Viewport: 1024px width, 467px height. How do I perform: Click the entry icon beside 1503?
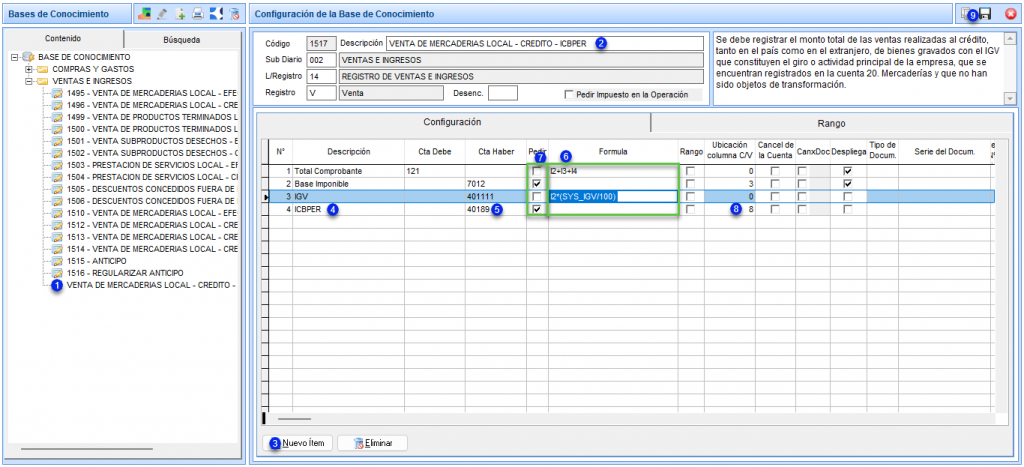[x=57, y=165]
